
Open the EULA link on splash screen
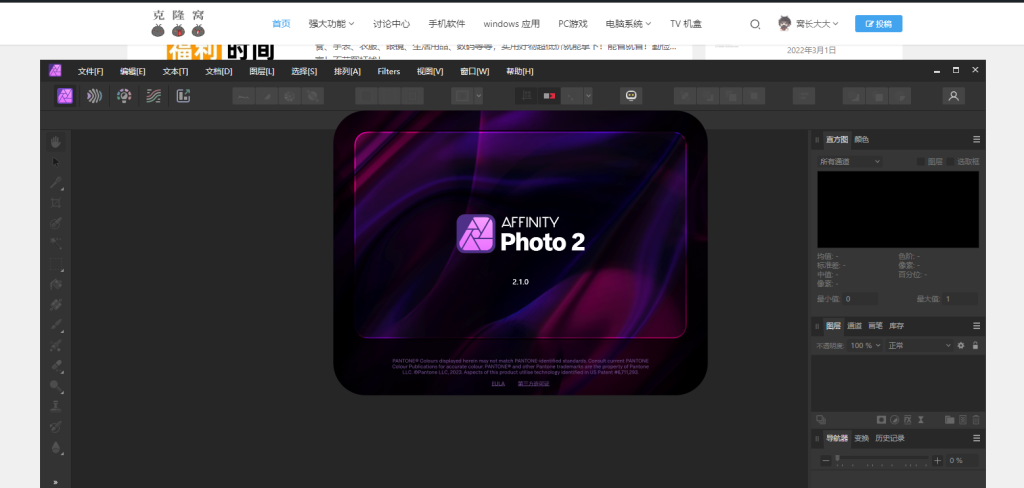pos(498,383)
